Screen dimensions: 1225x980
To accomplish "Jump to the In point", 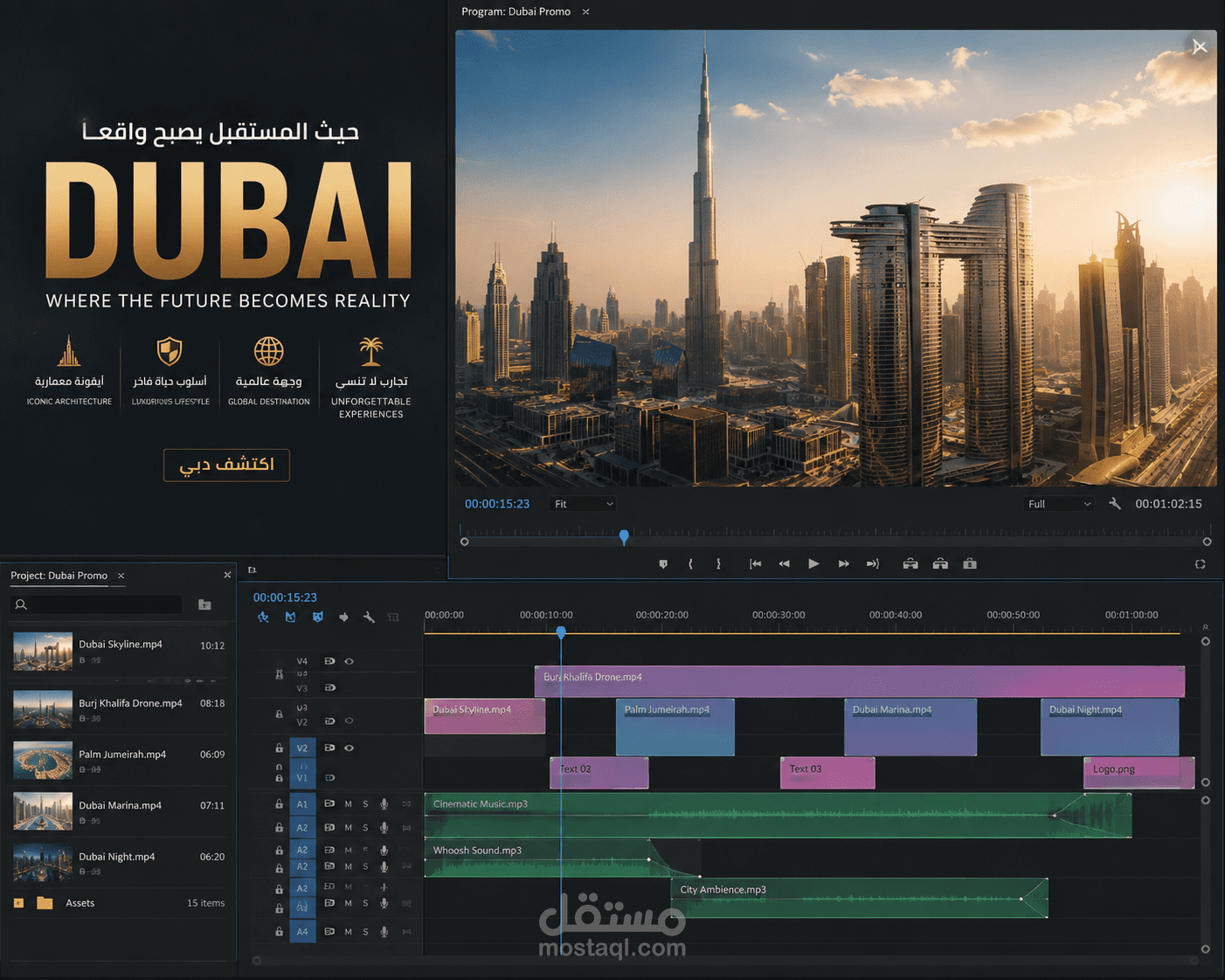I will [x=756, y=564].
